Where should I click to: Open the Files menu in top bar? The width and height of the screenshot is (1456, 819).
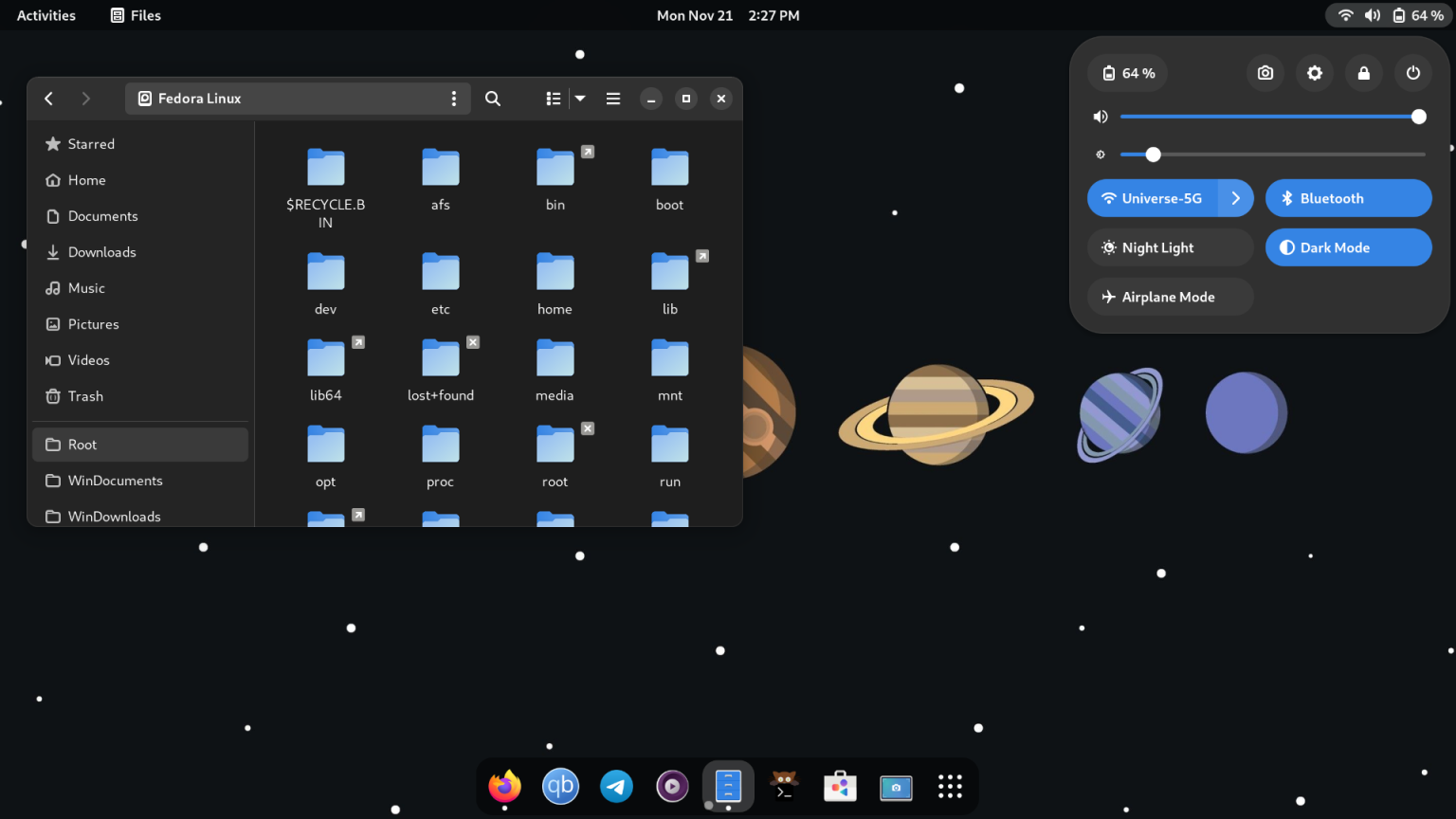click(x=135, y=15)
